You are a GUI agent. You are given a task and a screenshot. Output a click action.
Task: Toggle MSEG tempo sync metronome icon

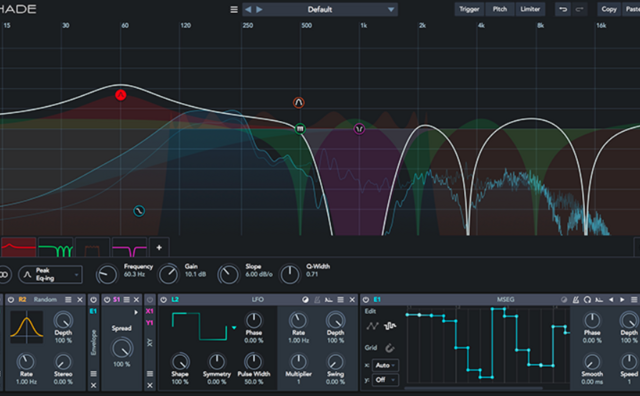[576, 300]
